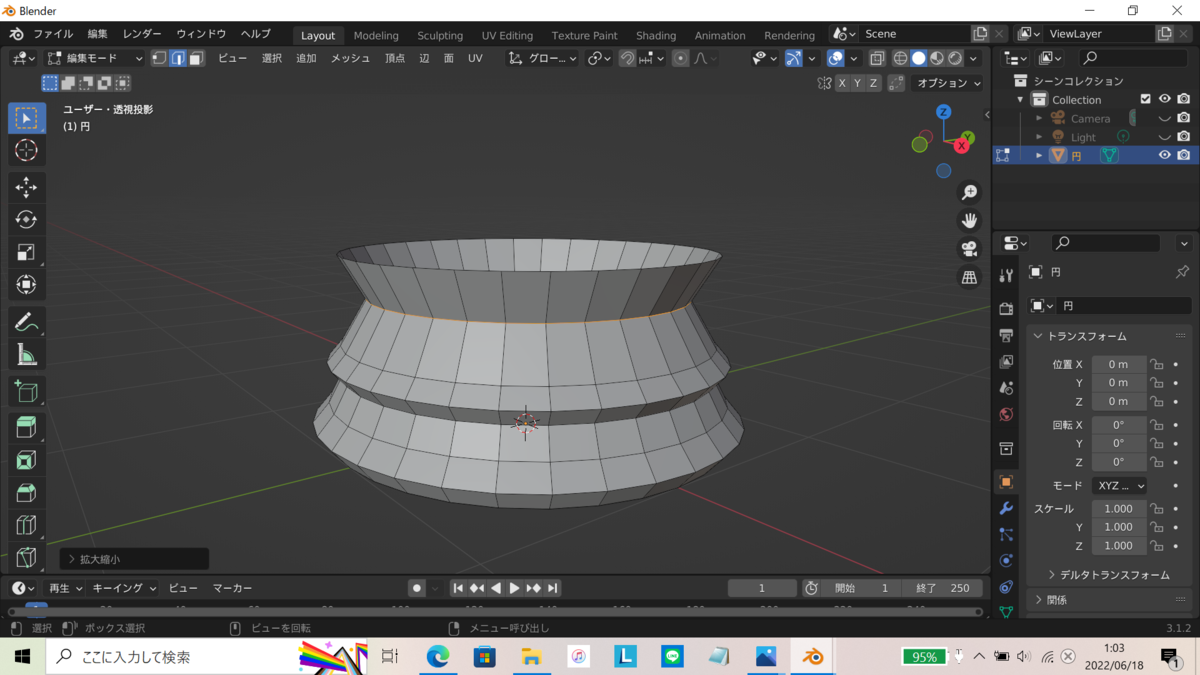Click the zoom magnifier icon in viewport

pyautogui.click(x=969, y=192)
